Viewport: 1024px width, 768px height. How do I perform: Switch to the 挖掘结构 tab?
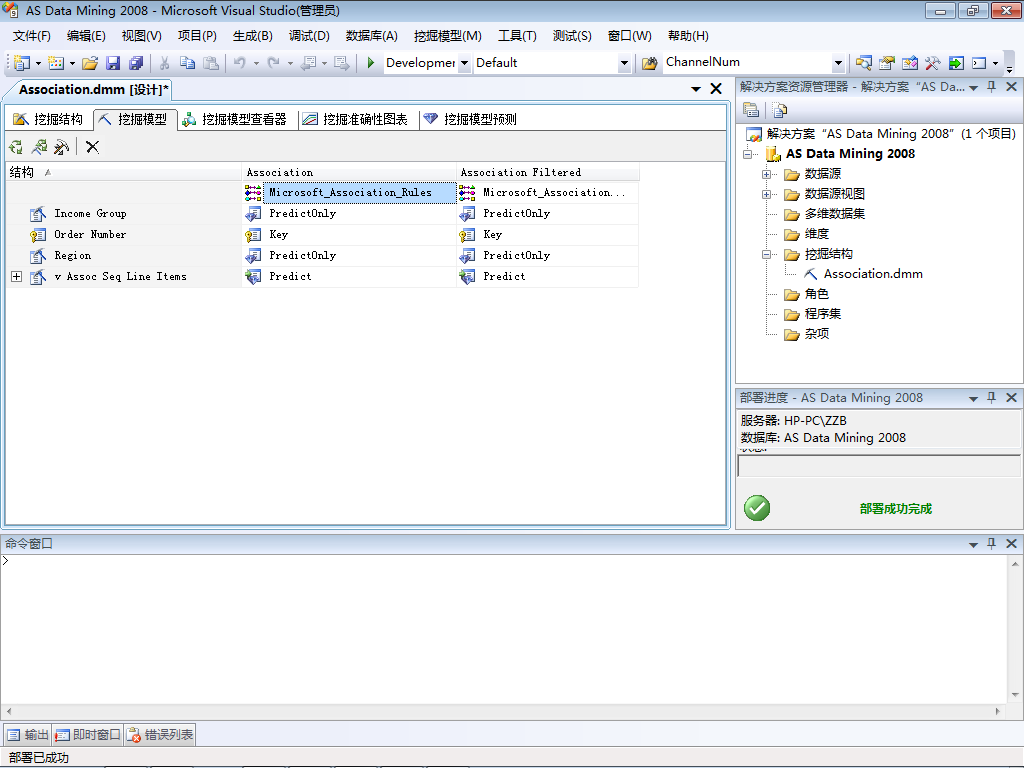click(x=48, y=119)
